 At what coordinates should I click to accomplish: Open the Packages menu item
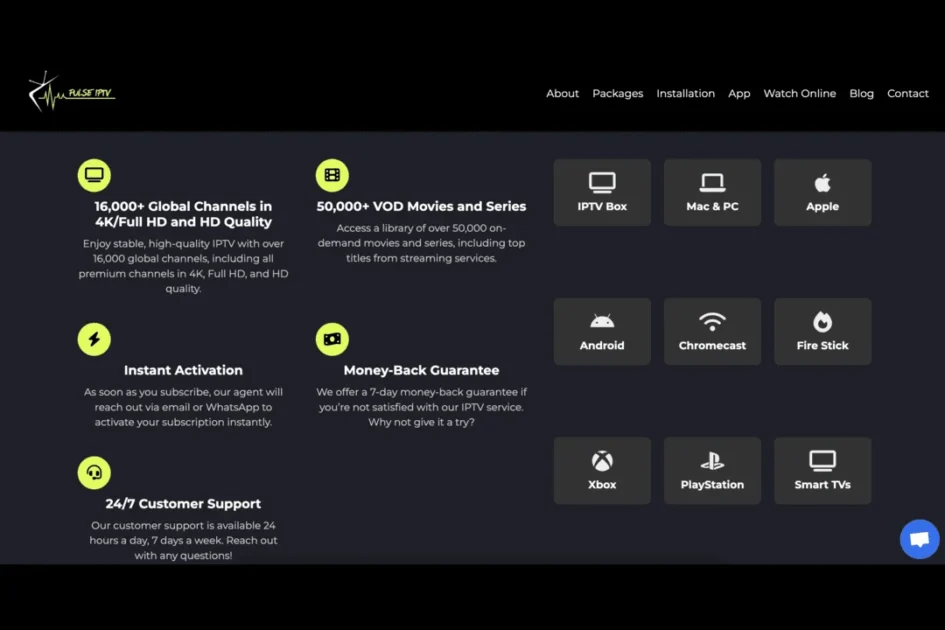(x=617, y=93)
